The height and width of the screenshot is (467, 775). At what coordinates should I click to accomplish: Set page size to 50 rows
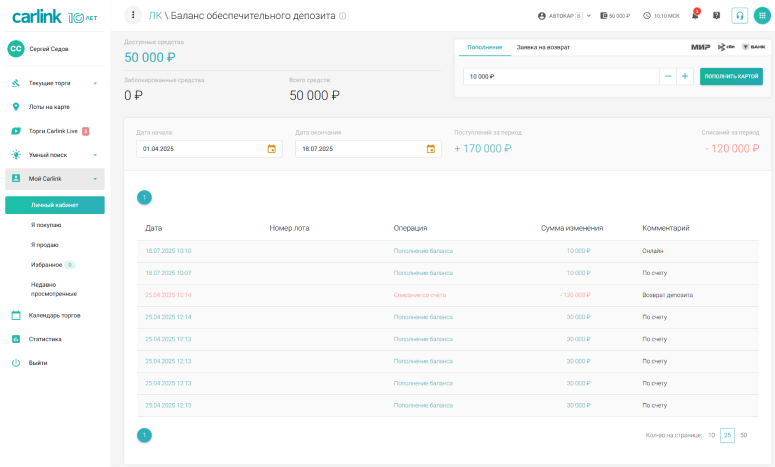pos(743,435)
